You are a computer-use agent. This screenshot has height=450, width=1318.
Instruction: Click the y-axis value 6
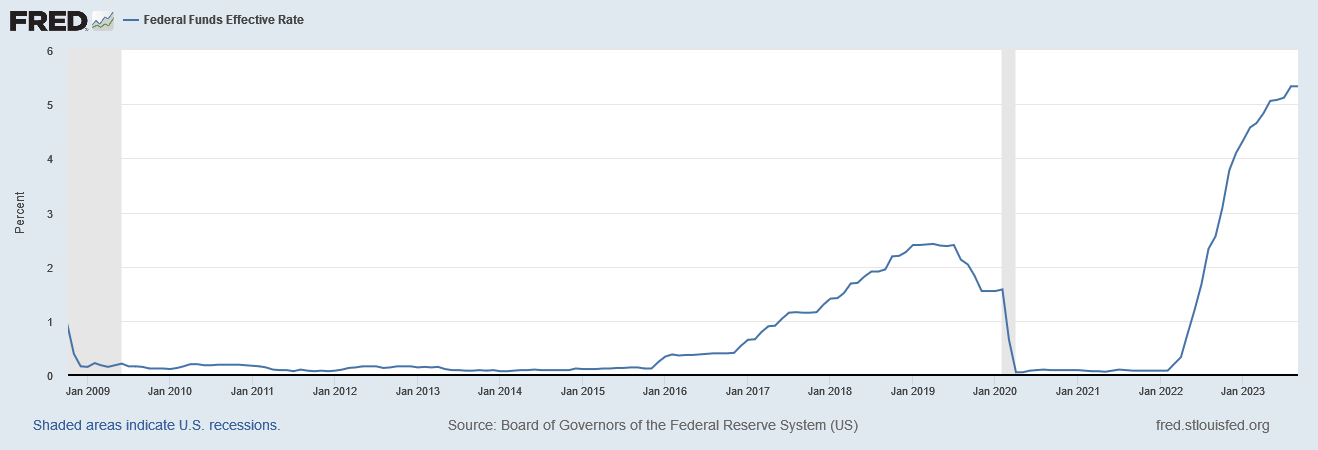click(x=50, y=51)
